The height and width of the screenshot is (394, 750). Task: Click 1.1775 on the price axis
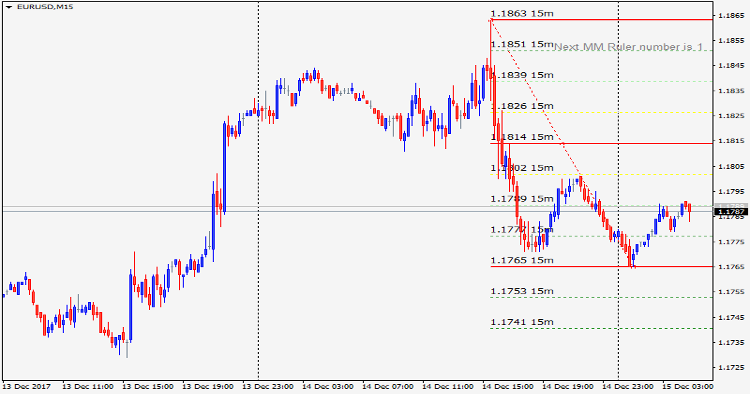[732, 242]
